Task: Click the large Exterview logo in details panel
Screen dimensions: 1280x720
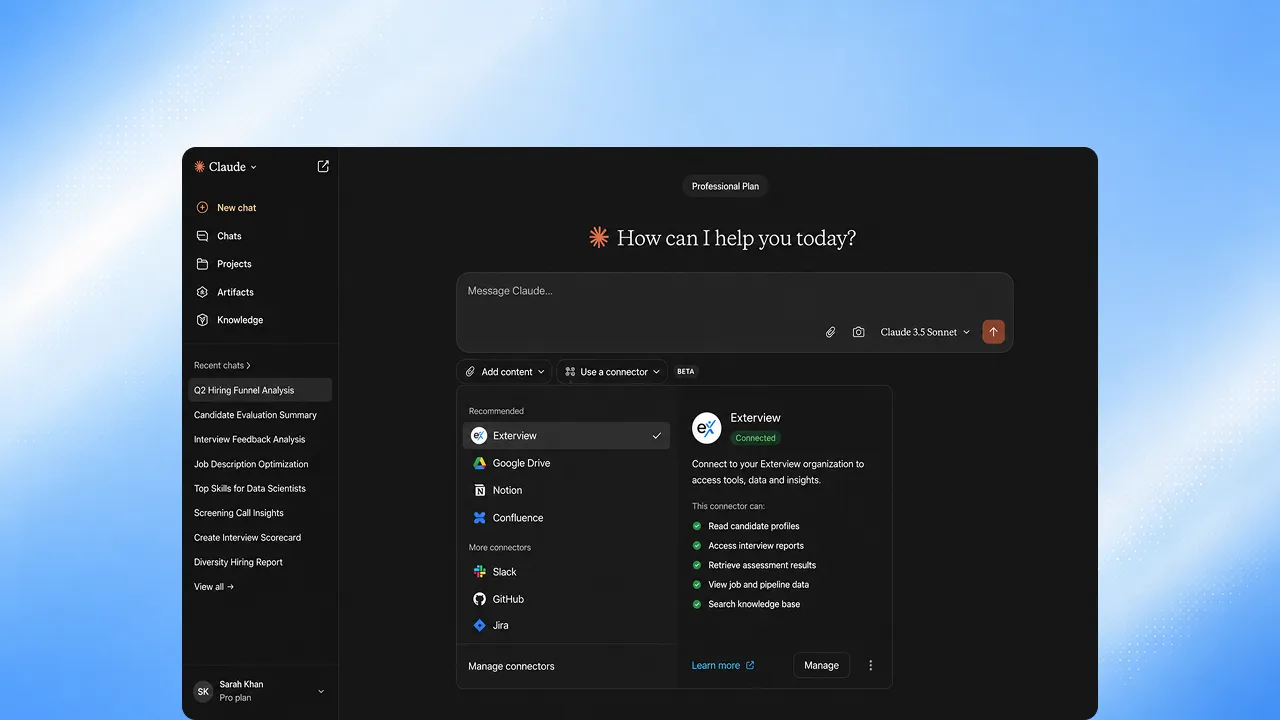Action: (x=707, y=428)
